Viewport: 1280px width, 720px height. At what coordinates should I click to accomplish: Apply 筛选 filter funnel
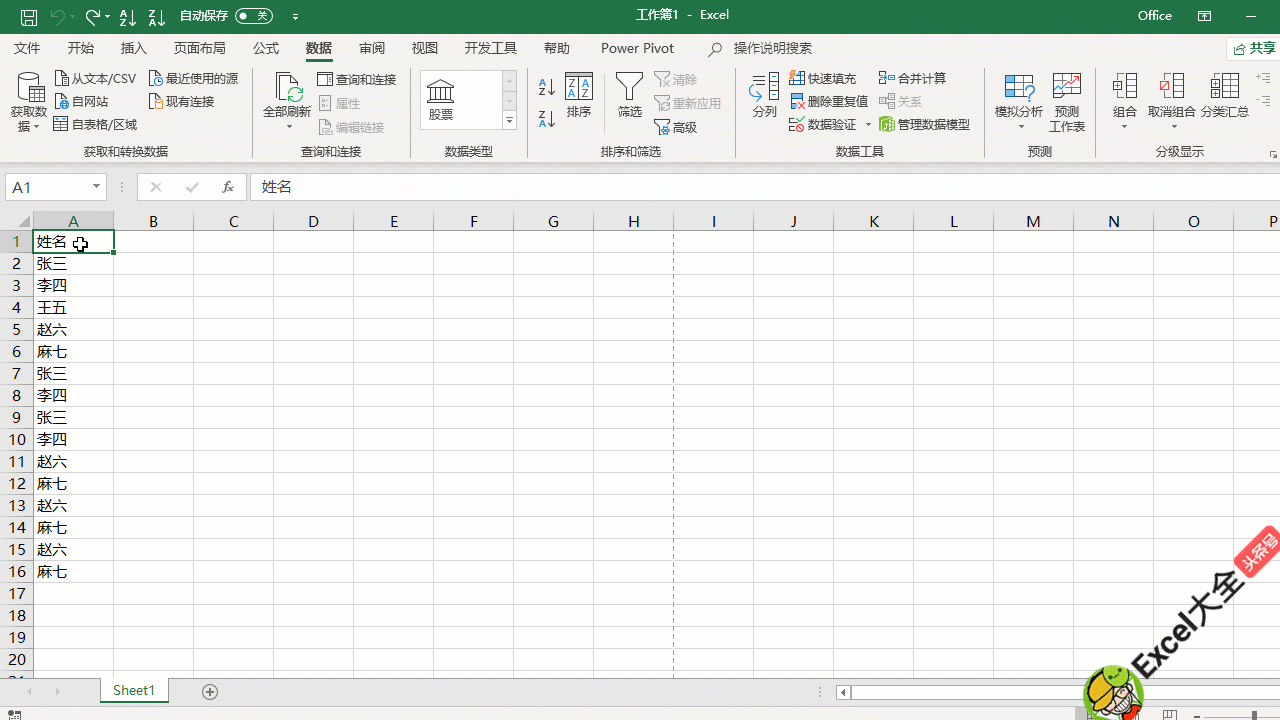pos(629,96)
